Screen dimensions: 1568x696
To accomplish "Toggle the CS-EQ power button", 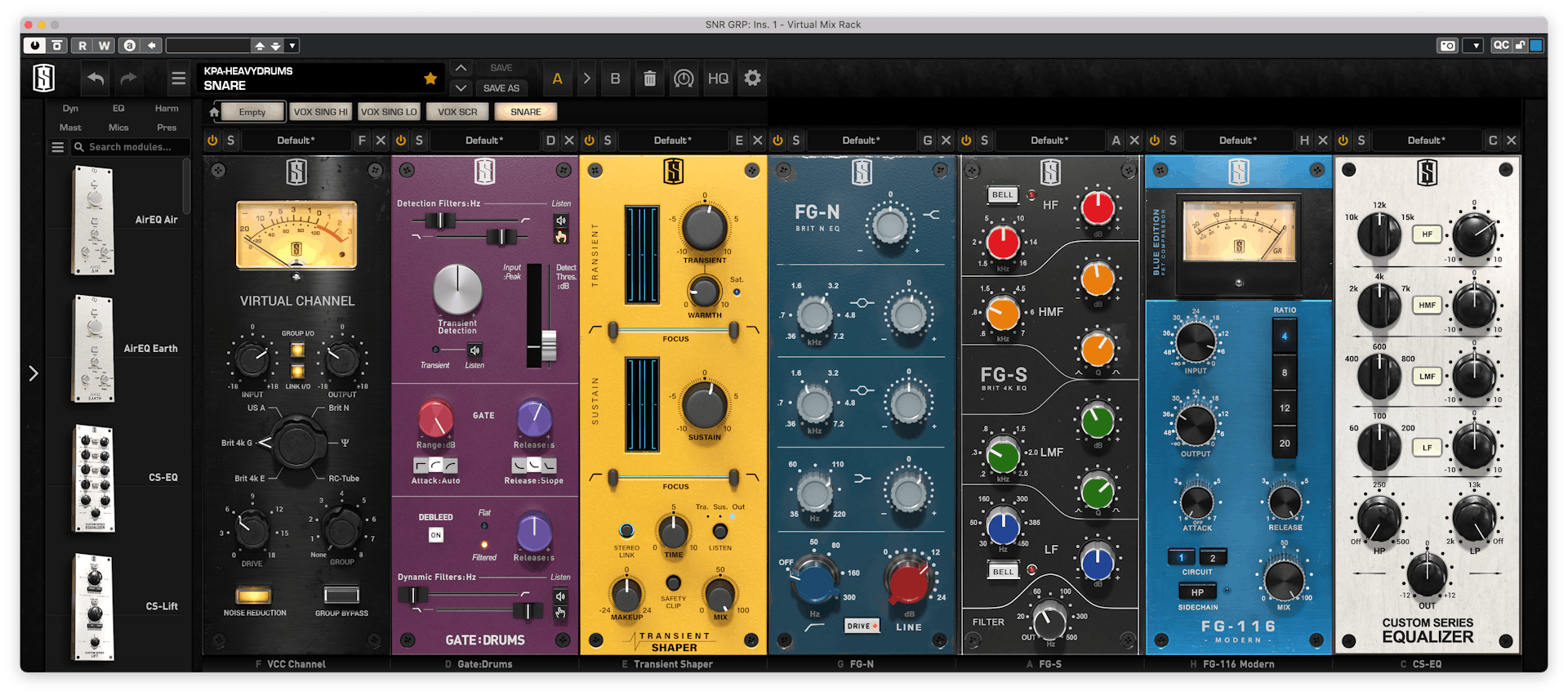I will (x=1343, y=141).
